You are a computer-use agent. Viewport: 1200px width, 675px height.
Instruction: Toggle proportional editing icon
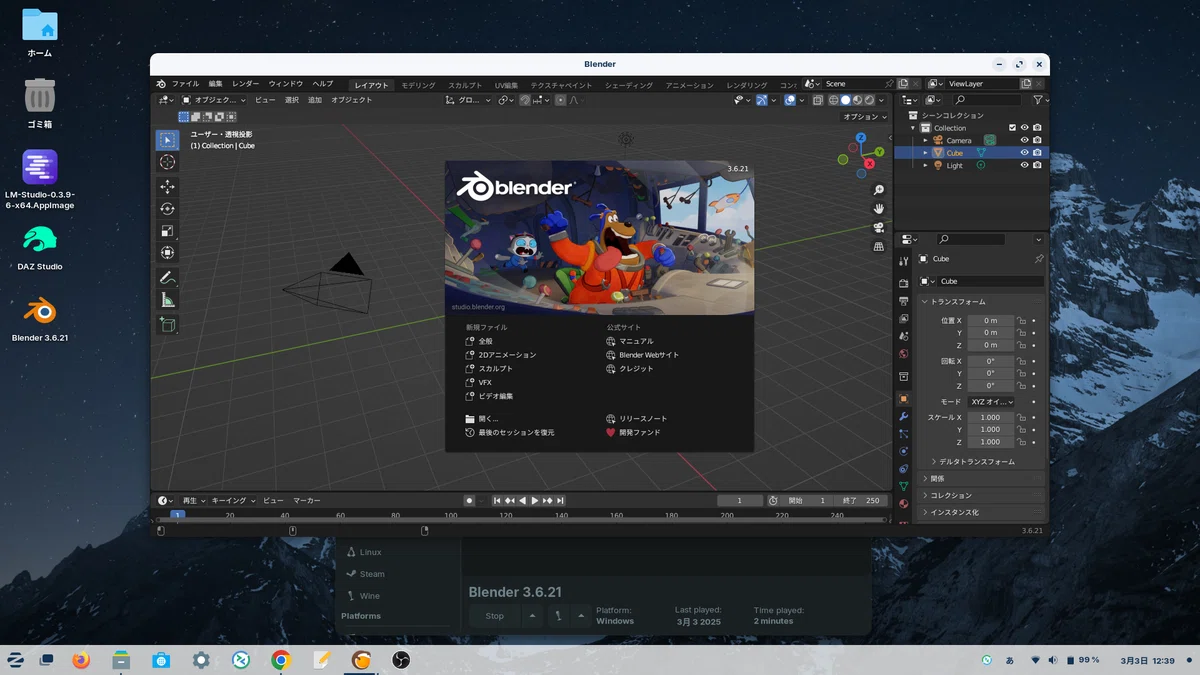pyautogui.click(x=560, y=100)
